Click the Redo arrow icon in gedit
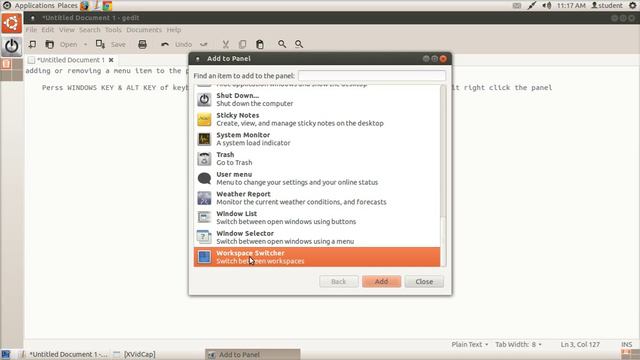Viewport: 640px width, 360px height. [204, 44]
